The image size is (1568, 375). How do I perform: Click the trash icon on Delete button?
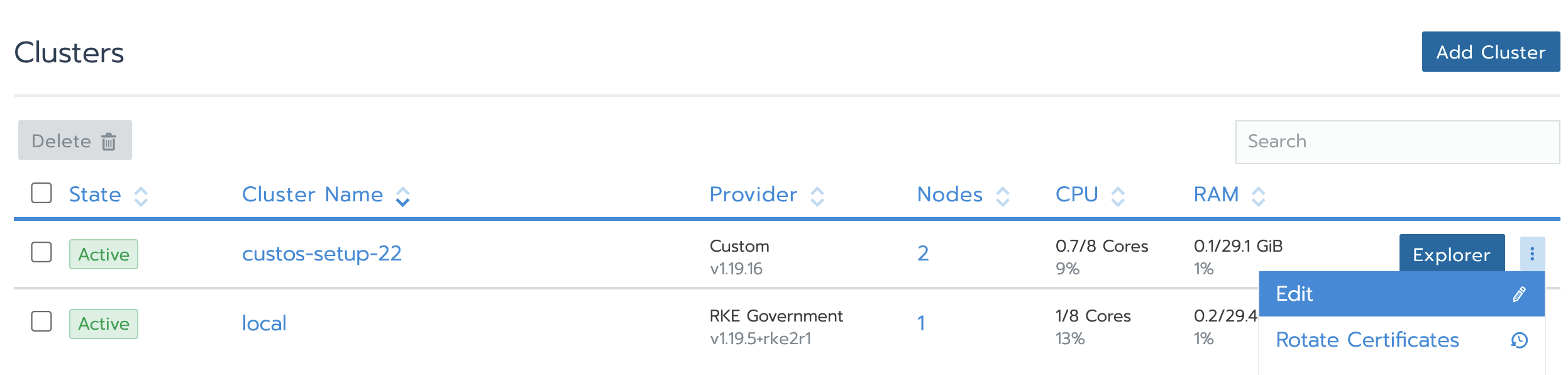tap(109, 142)
